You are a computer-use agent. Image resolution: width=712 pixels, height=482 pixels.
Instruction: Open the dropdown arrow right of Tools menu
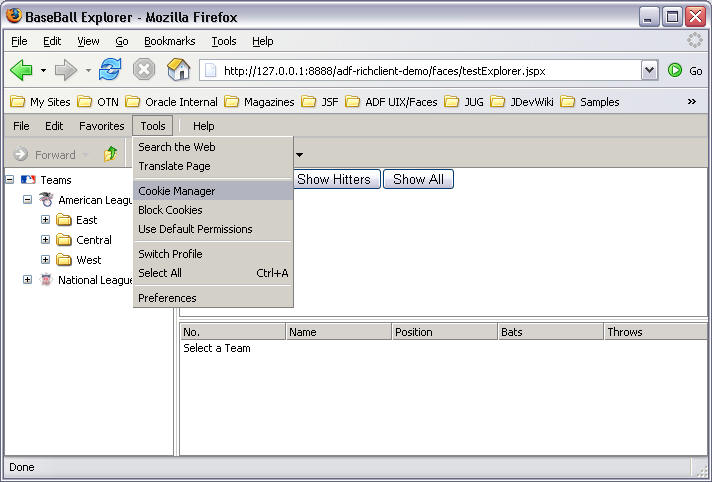tap(299, 155)
